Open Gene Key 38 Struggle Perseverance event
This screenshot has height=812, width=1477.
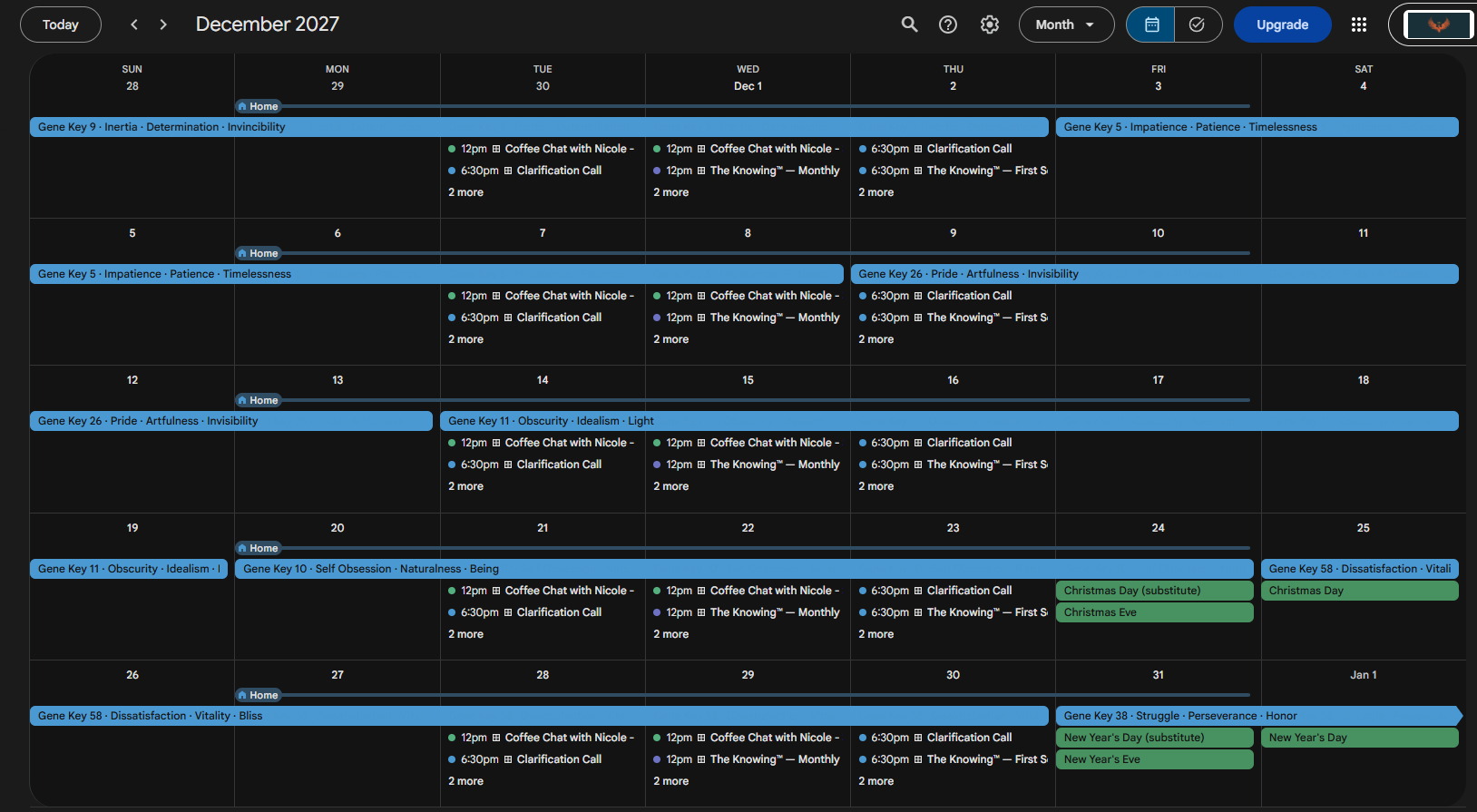click(1258, 716)
